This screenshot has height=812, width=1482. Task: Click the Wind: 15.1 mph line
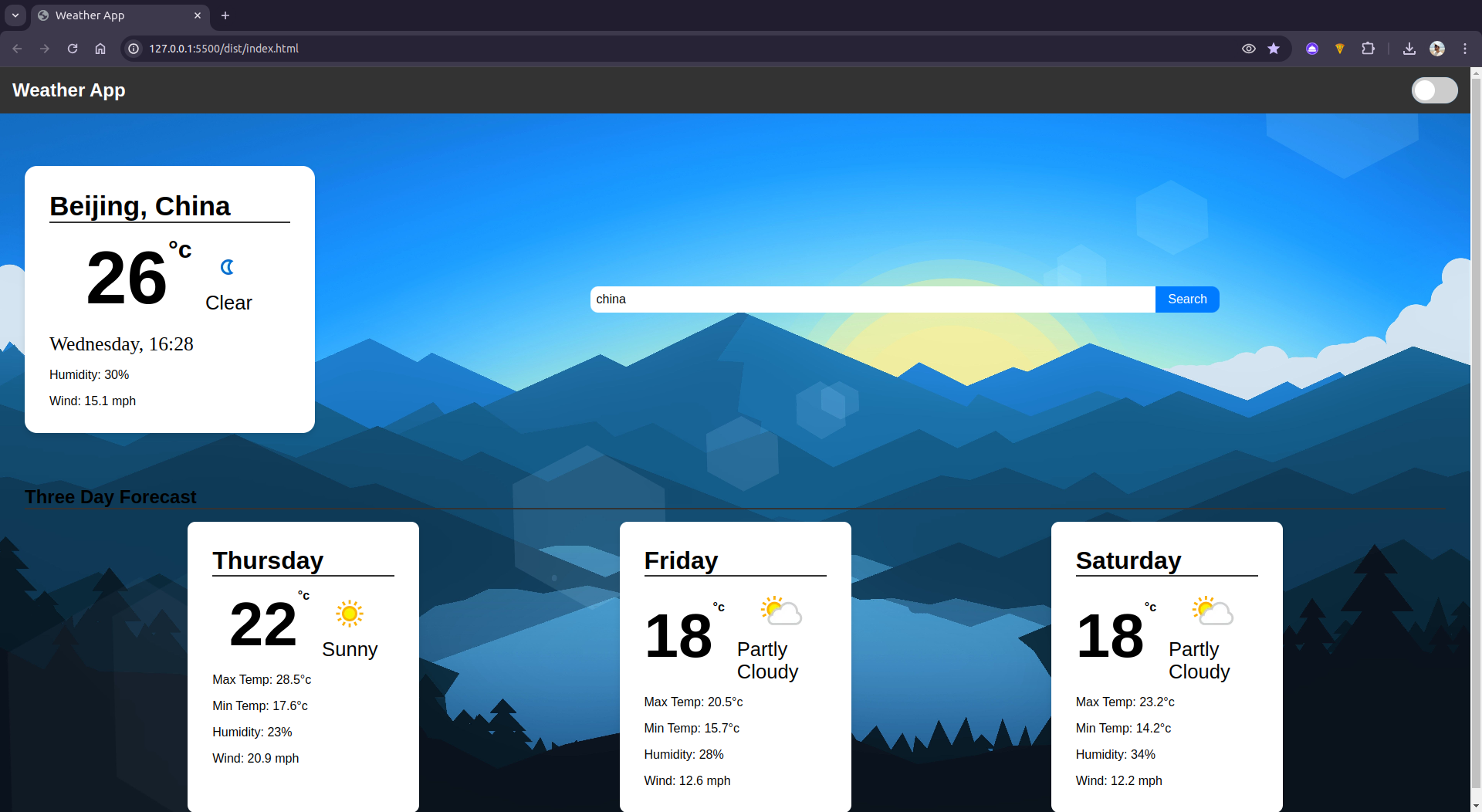[x=93, y=401]
